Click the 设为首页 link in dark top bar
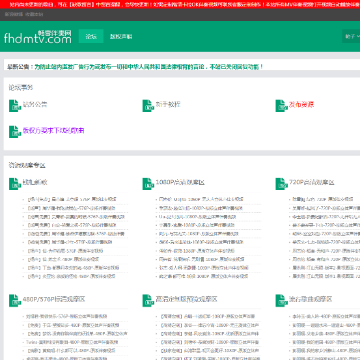 click(14, 15)
